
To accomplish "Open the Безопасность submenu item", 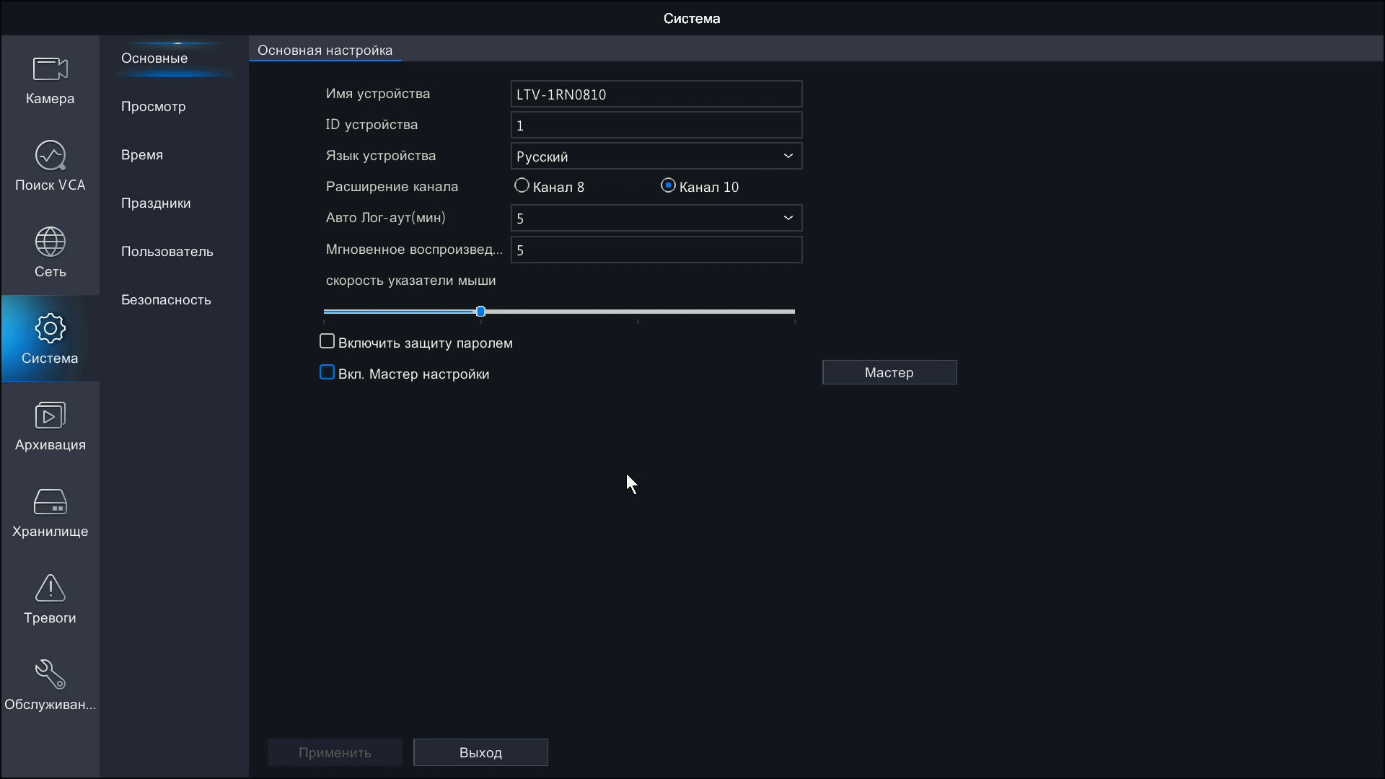I will coord(166,299).
